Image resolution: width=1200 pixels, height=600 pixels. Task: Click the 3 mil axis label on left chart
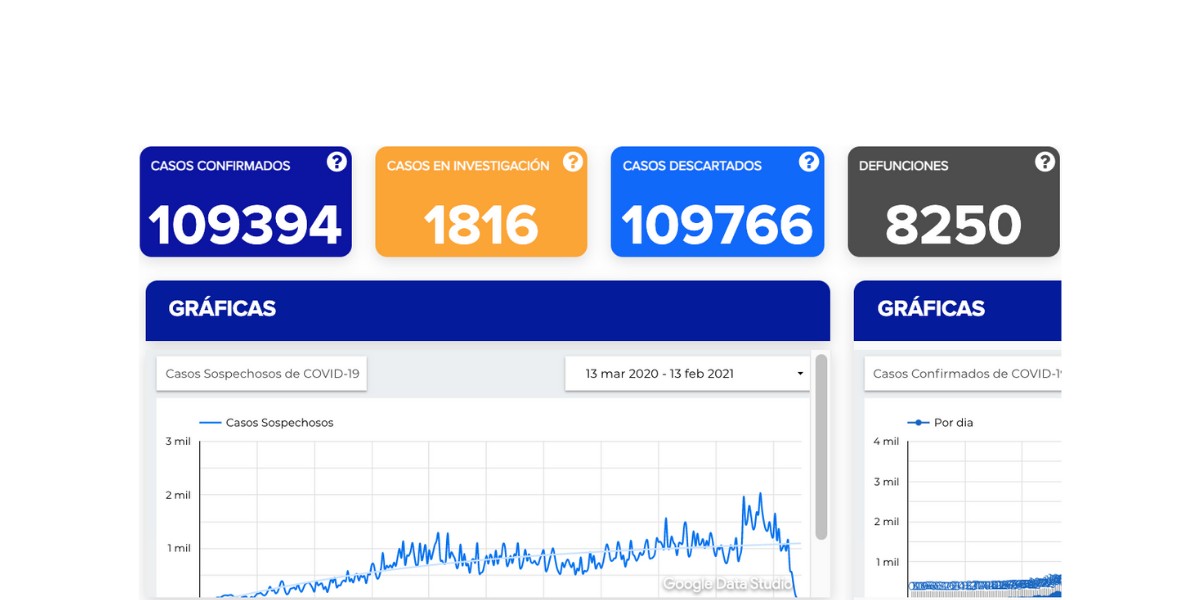(178, 441)
